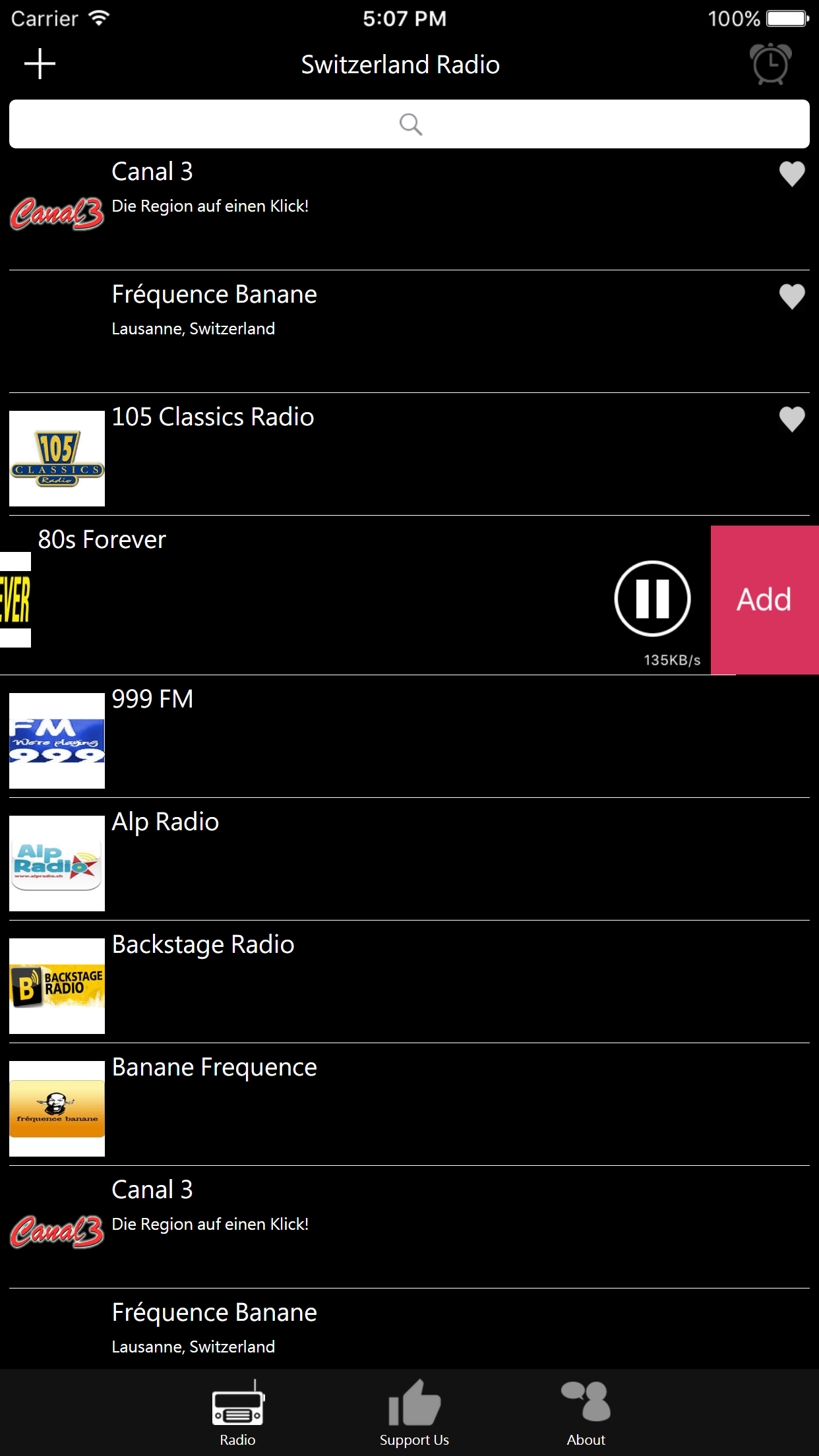
Task: Click the Switzerland Radio header title
Action: click(x=400, y=65)
